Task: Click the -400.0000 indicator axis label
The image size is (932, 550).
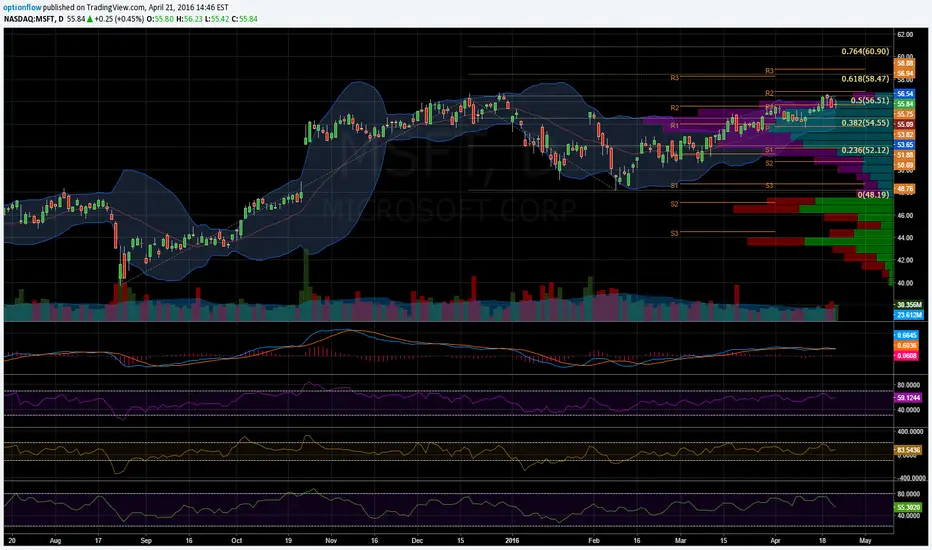Action: point(910,478)
